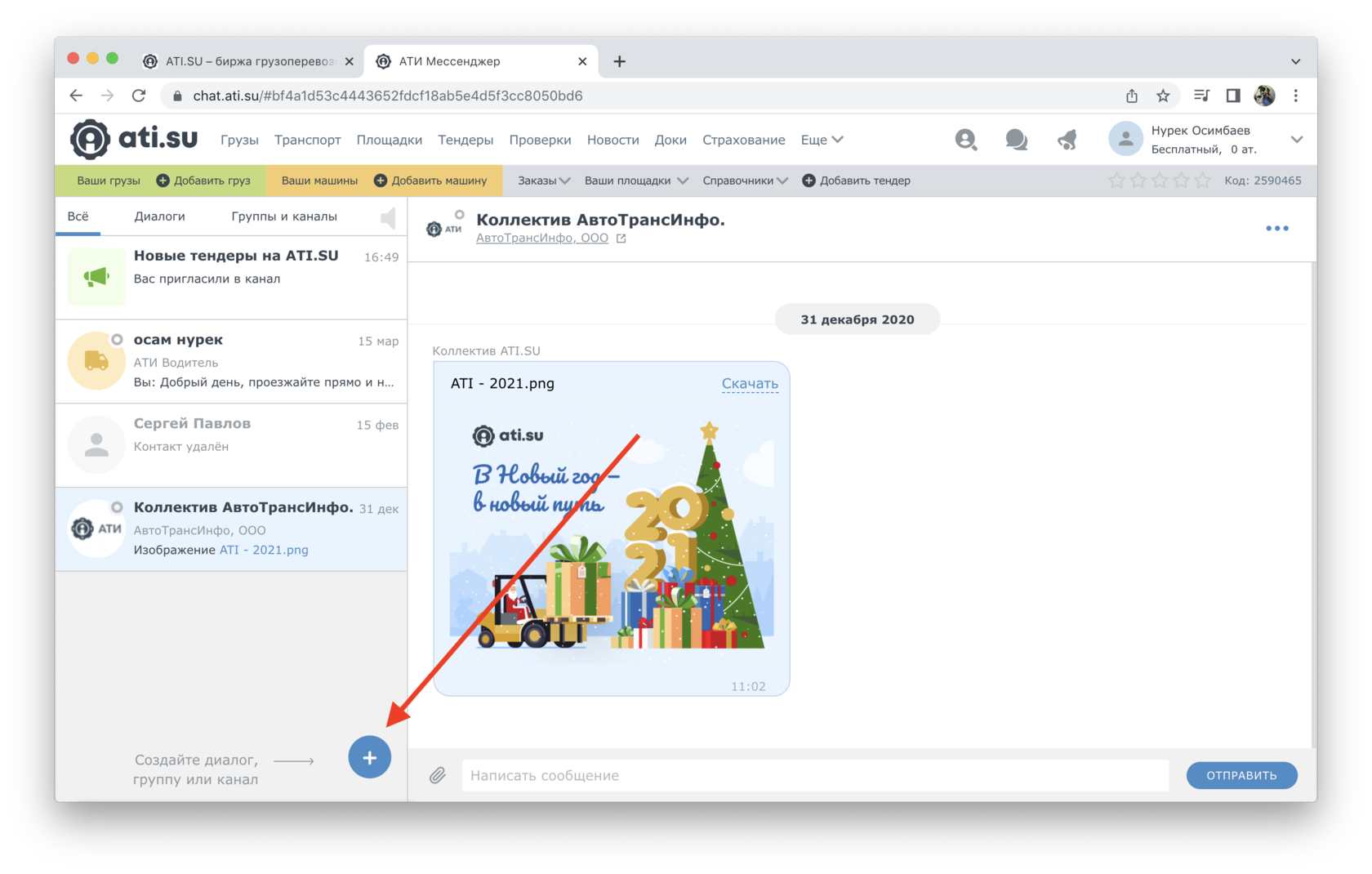The image size is (1372, 874).
Task: Open the Площадки menu item
Action: [389, 140]
